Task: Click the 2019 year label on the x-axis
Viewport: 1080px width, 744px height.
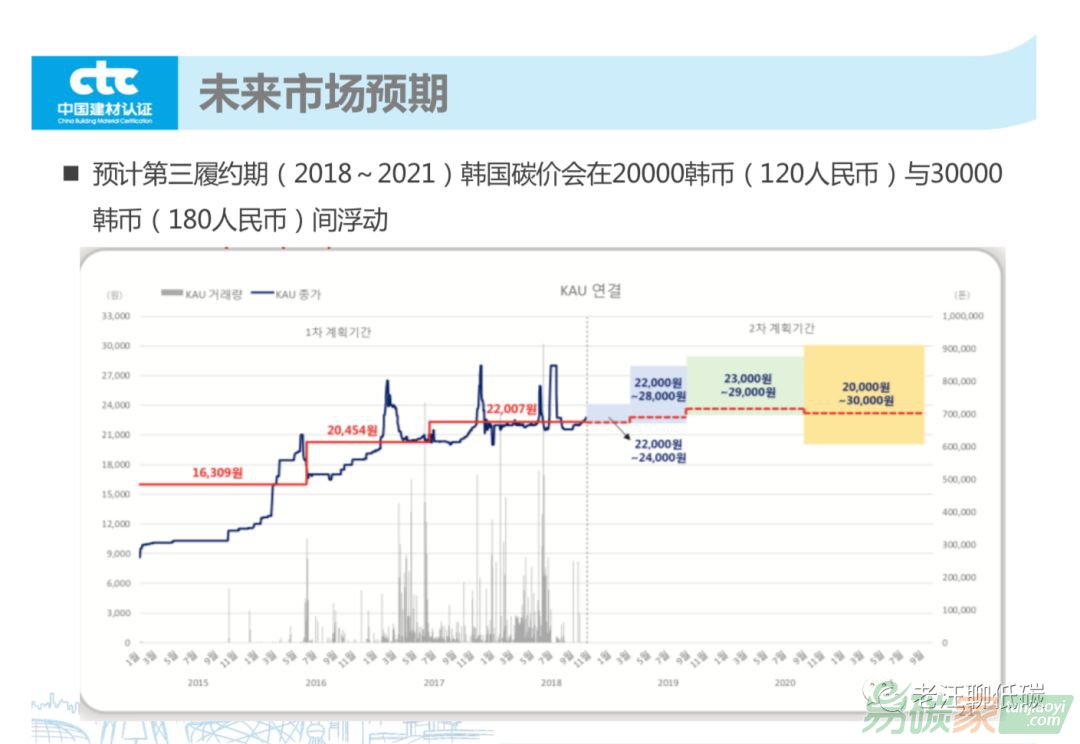Action: (x=668, y=682)
